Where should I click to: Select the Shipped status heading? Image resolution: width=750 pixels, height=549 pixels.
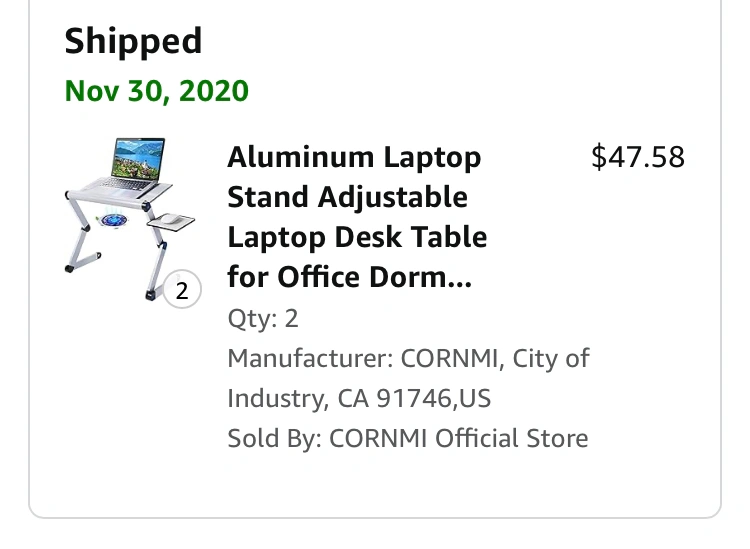[x=133, y=42]
